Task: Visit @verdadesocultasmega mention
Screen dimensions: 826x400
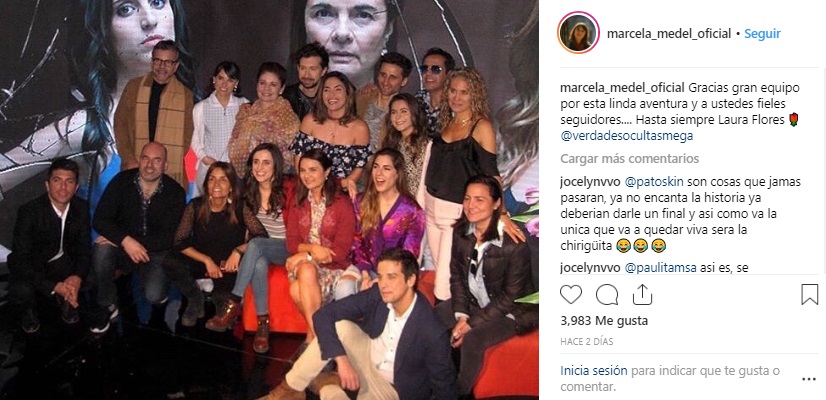Action: [626, 136]
